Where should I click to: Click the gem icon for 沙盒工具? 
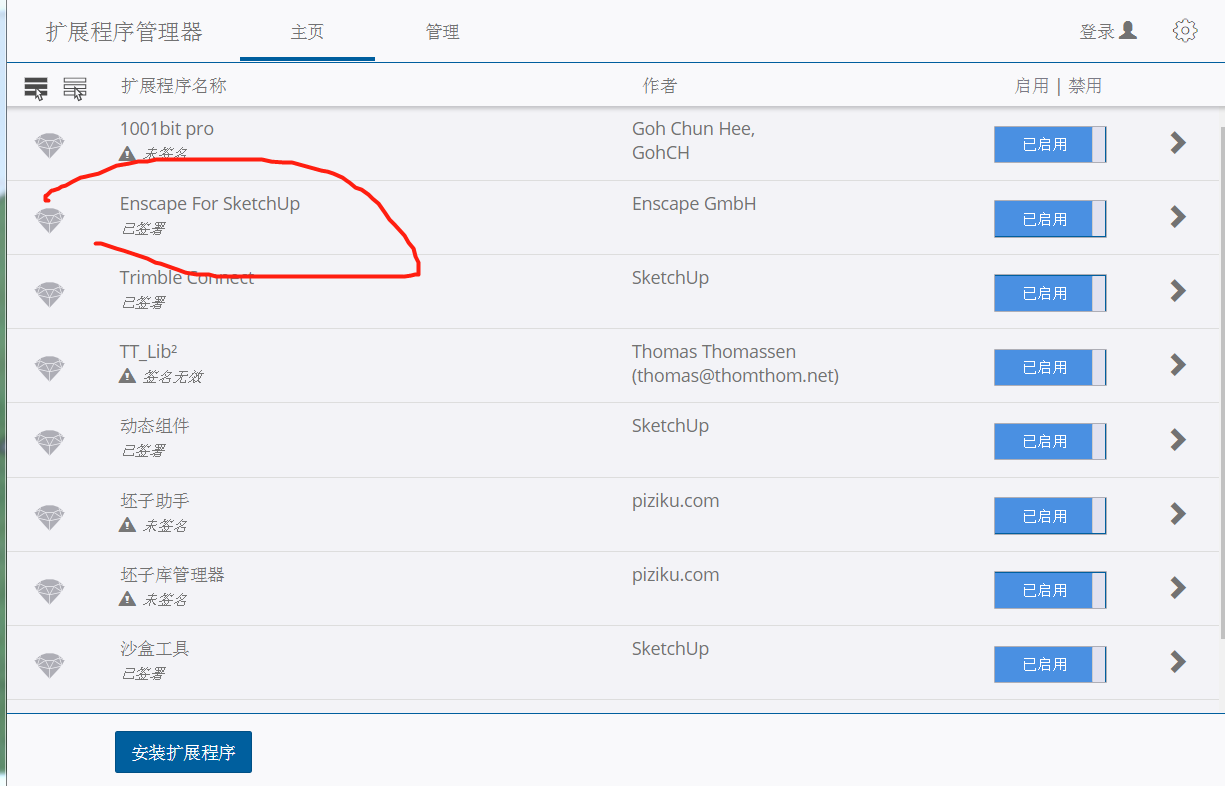coord(50,665)
